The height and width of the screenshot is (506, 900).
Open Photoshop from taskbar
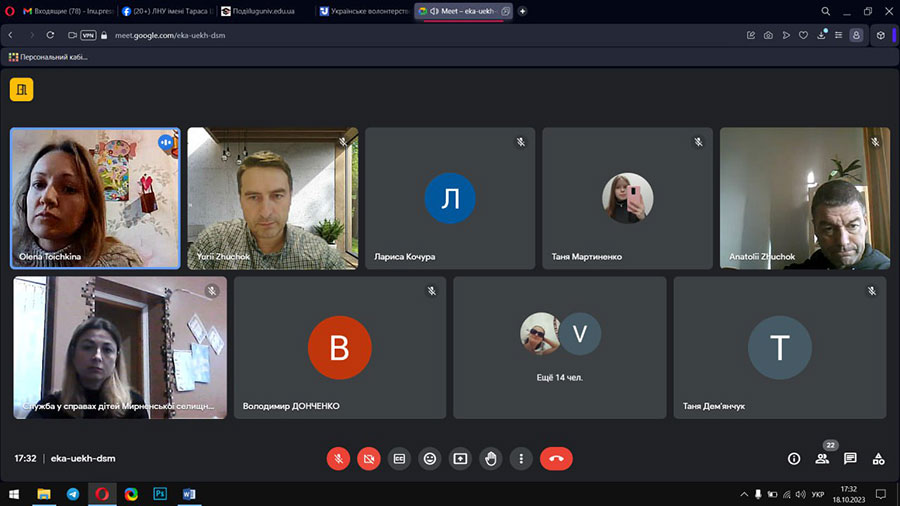(x=160, y=494)
